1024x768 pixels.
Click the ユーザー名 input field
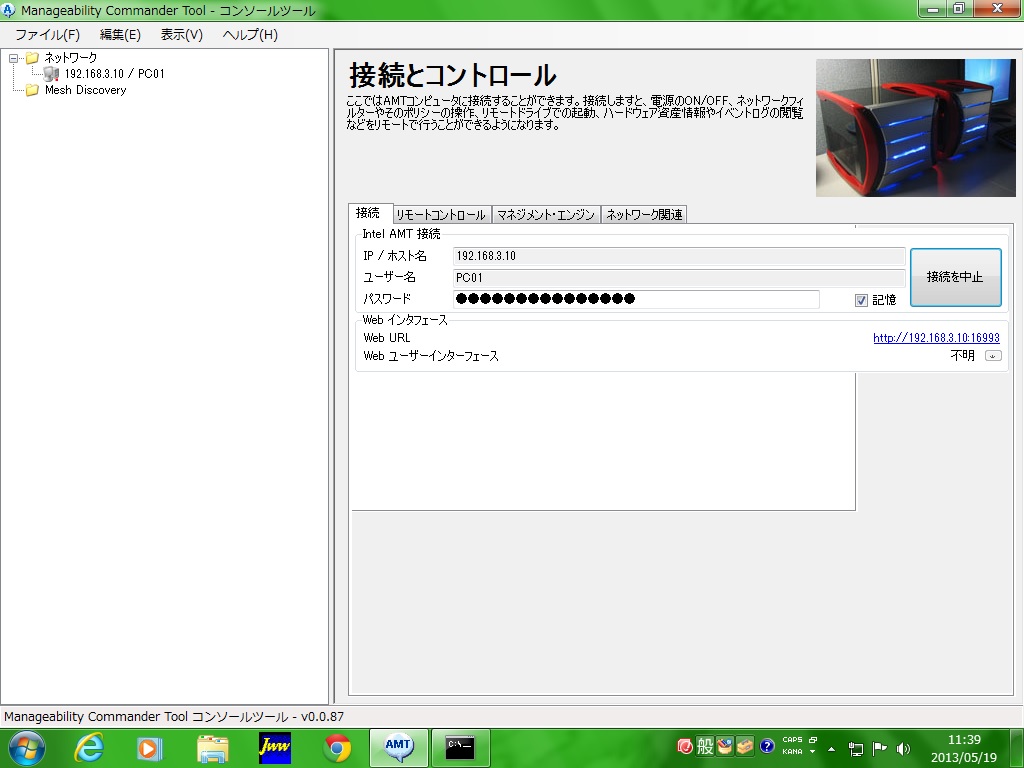[679, 278]
